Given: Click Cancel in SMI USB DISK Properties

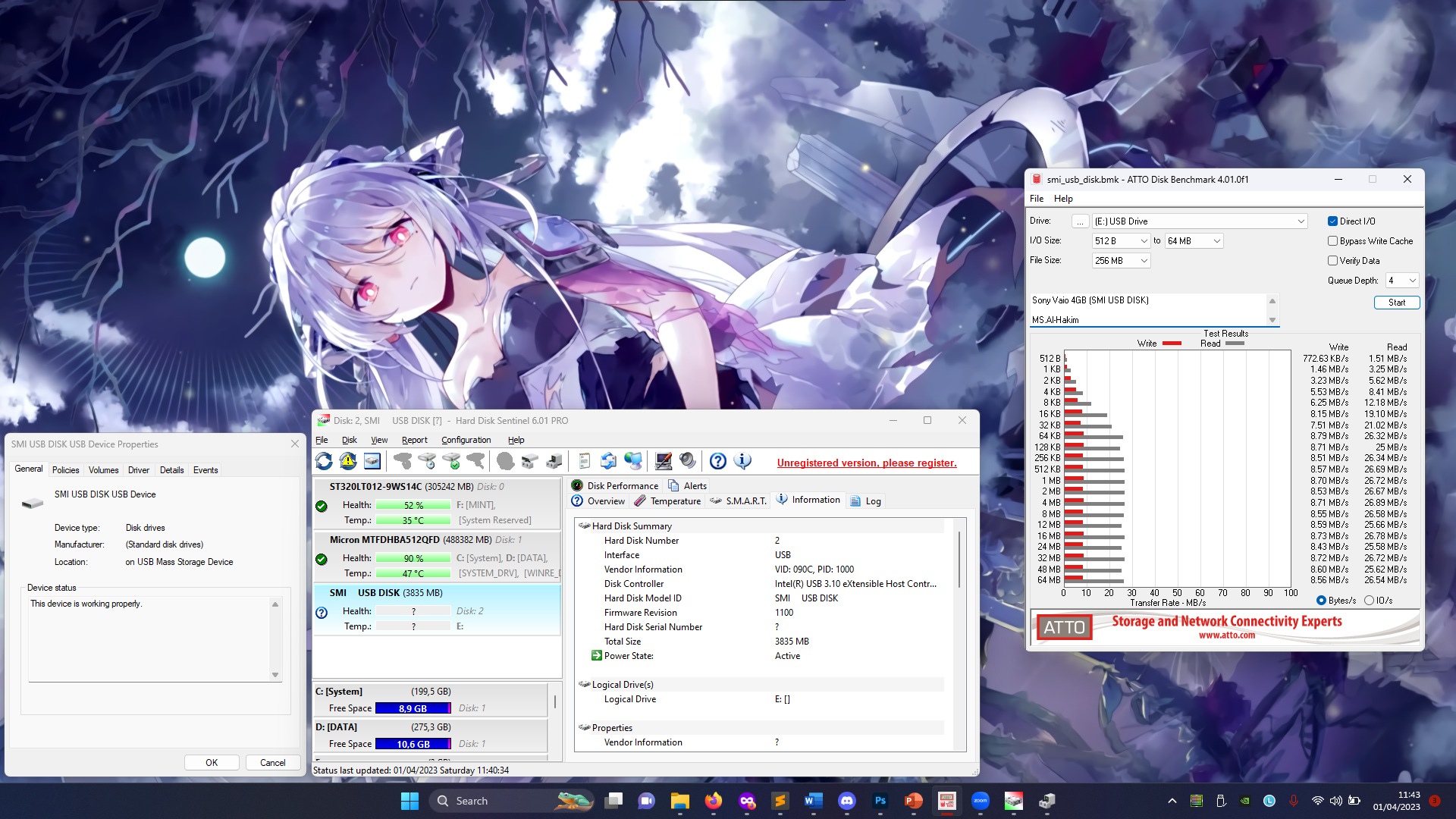Looking at the screenshot, I should pos(273,763).
